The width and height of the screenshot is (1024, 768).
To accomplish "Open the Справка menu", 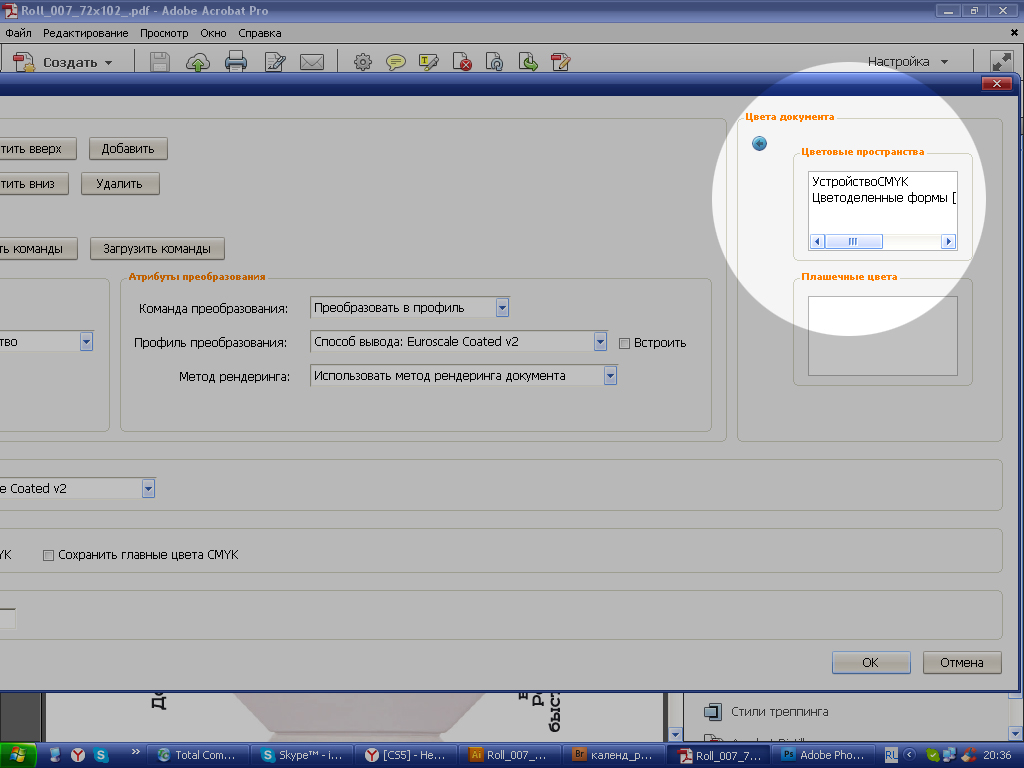I will coord(259,33).
